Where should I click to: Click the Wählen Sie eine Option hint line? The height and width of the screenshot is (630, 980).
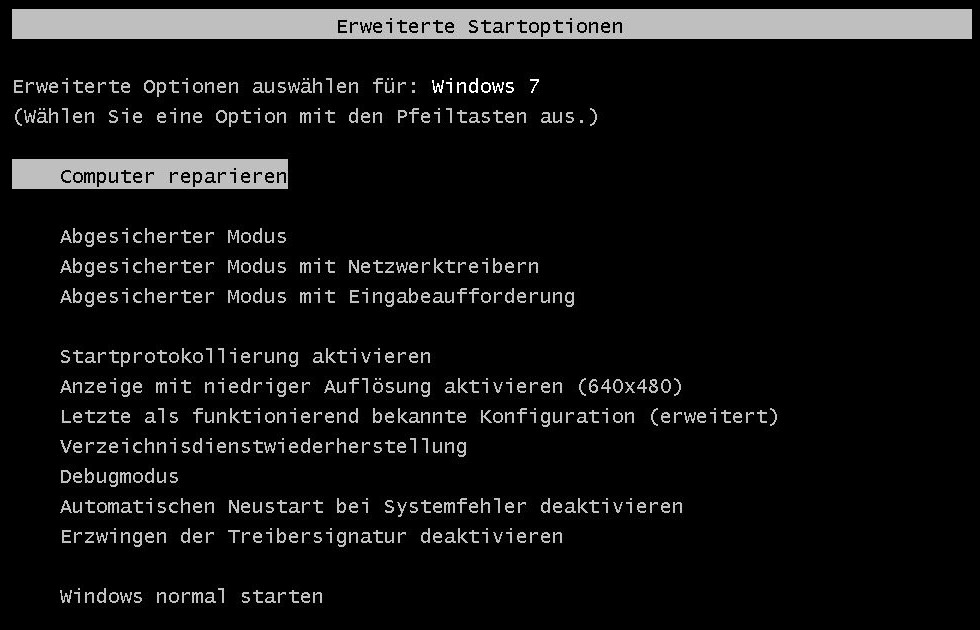click(304, 117)
